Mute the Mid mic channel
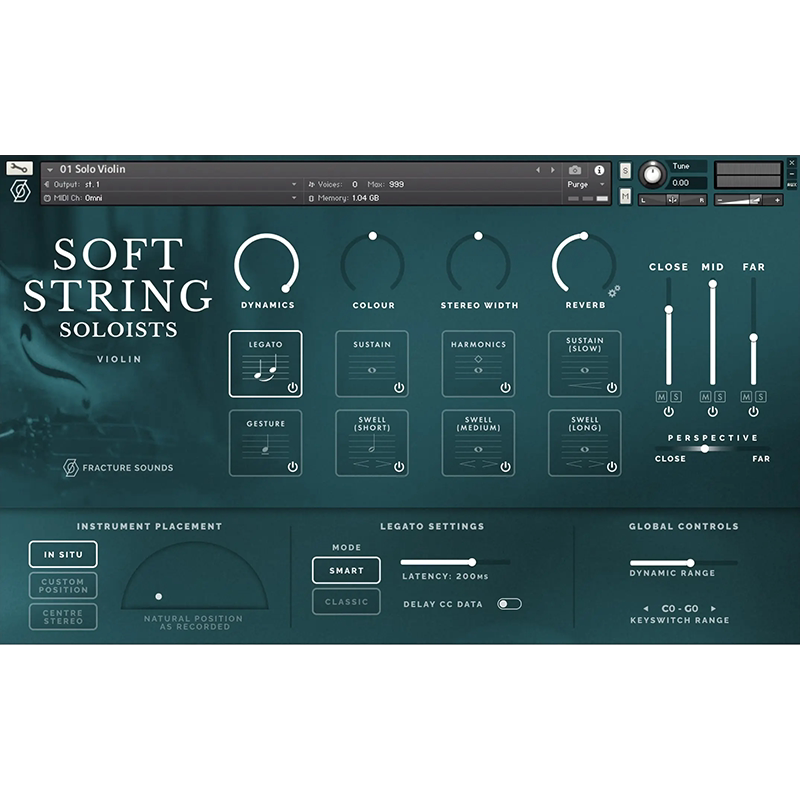Image resolution: width=800 pixels, height=800 pixels. pyautogui.click(x=706, y=396)
